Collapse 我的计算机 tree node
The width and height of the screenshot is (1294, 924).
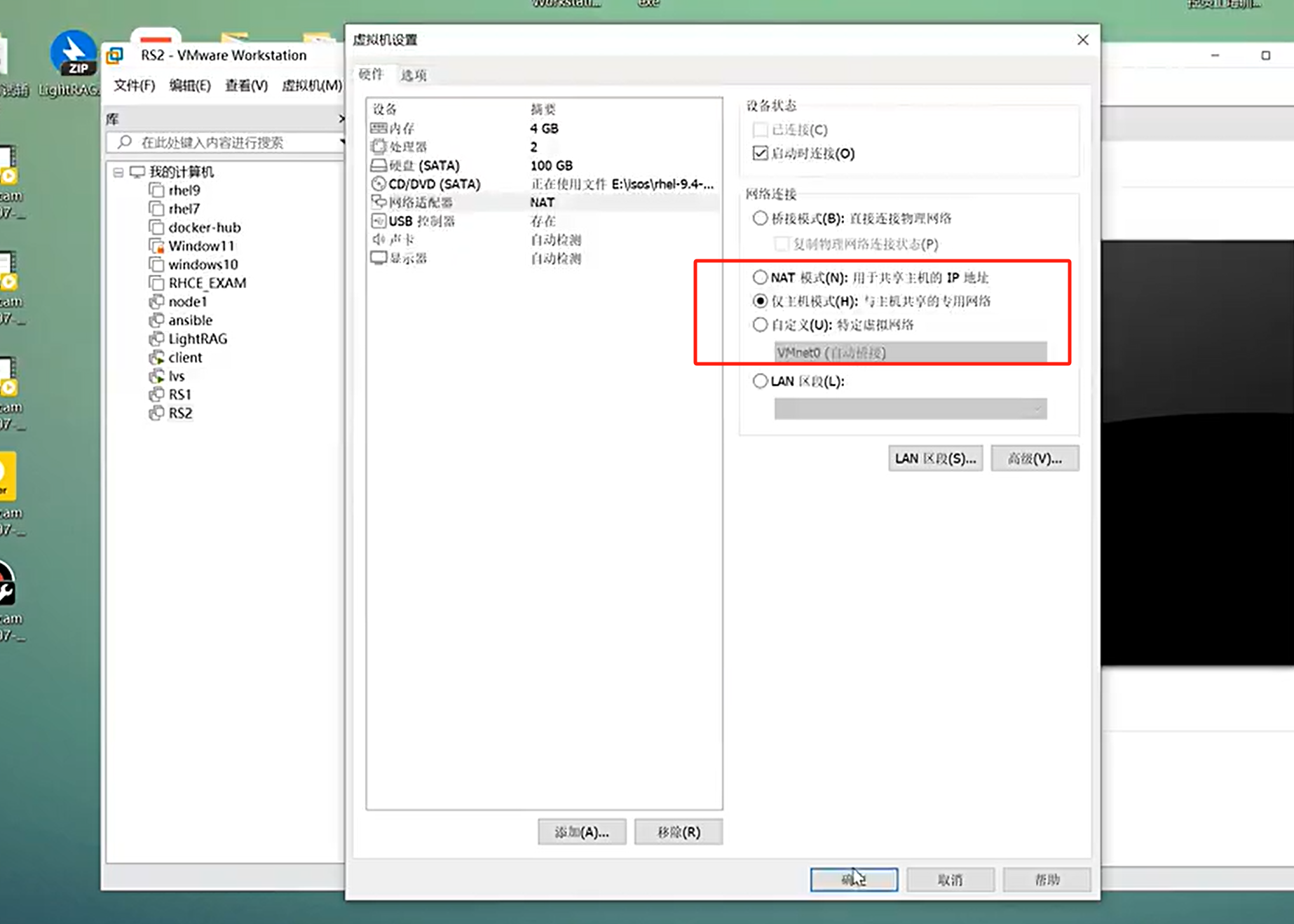click(118, 172)
